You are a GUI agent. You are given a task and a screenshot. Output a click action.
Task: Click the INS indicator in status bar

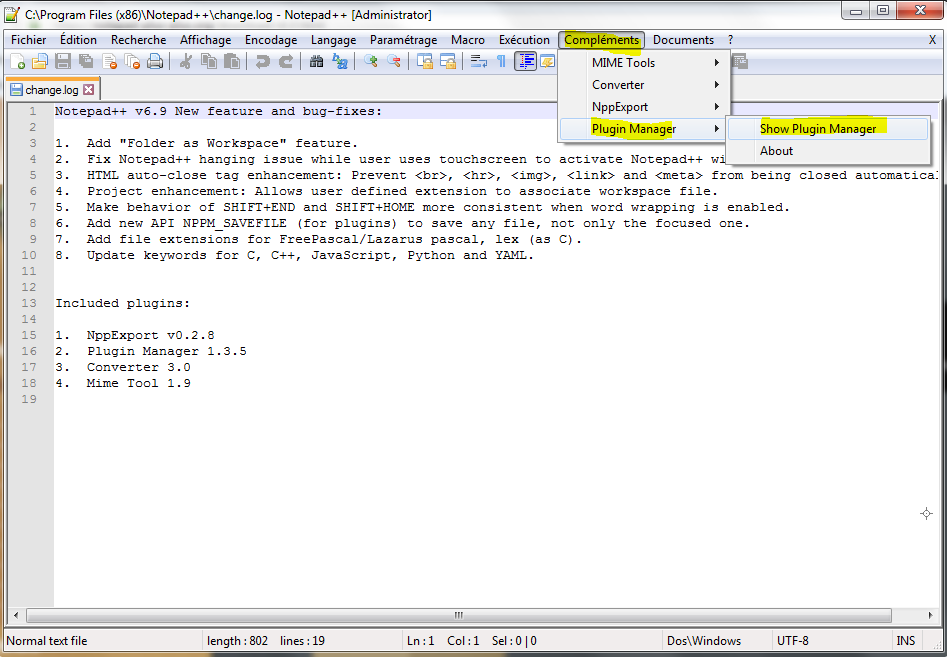coord(905,641)
